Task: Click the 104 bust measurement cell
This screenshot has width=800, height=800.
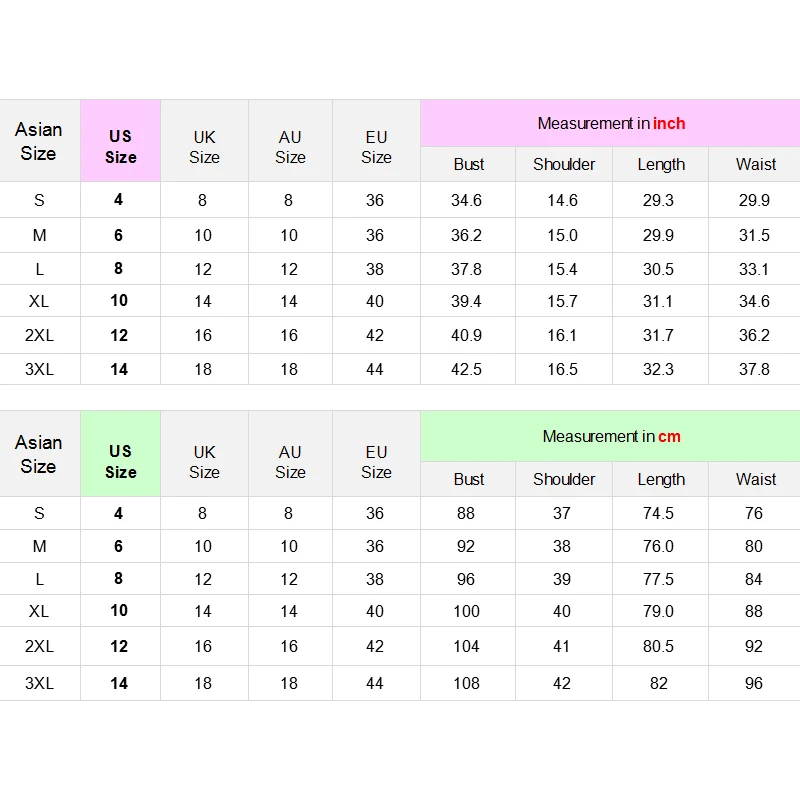Action: click(x=467, y=646)
